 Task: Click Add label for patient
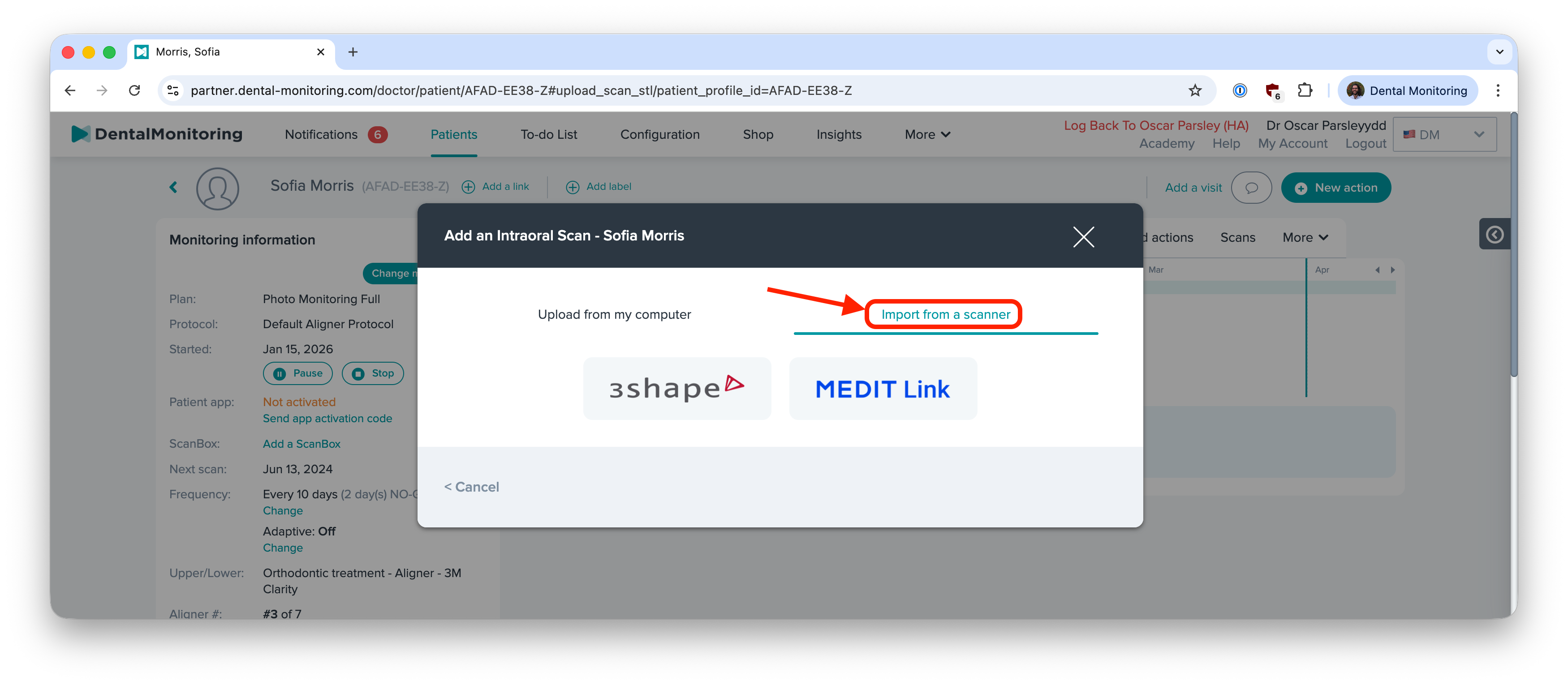pyautogui.click(x=599, y=187)
